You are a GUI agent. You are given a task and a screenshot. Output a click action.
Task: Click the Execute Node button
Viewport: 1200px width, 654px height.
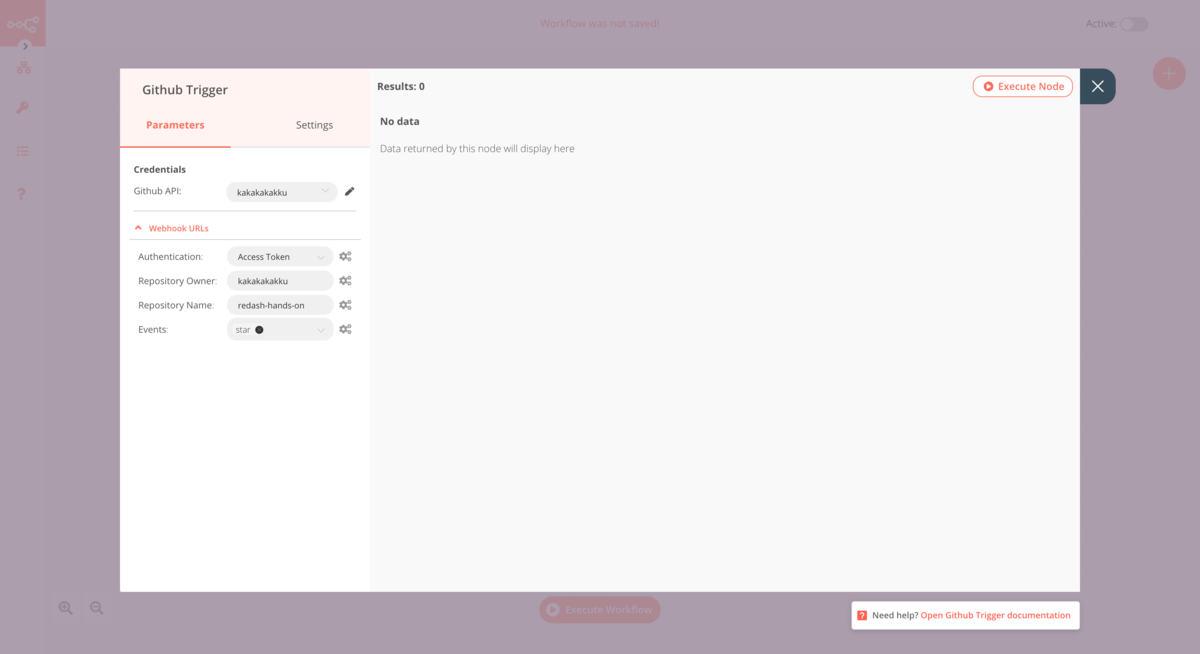[x=1023, y=87]
